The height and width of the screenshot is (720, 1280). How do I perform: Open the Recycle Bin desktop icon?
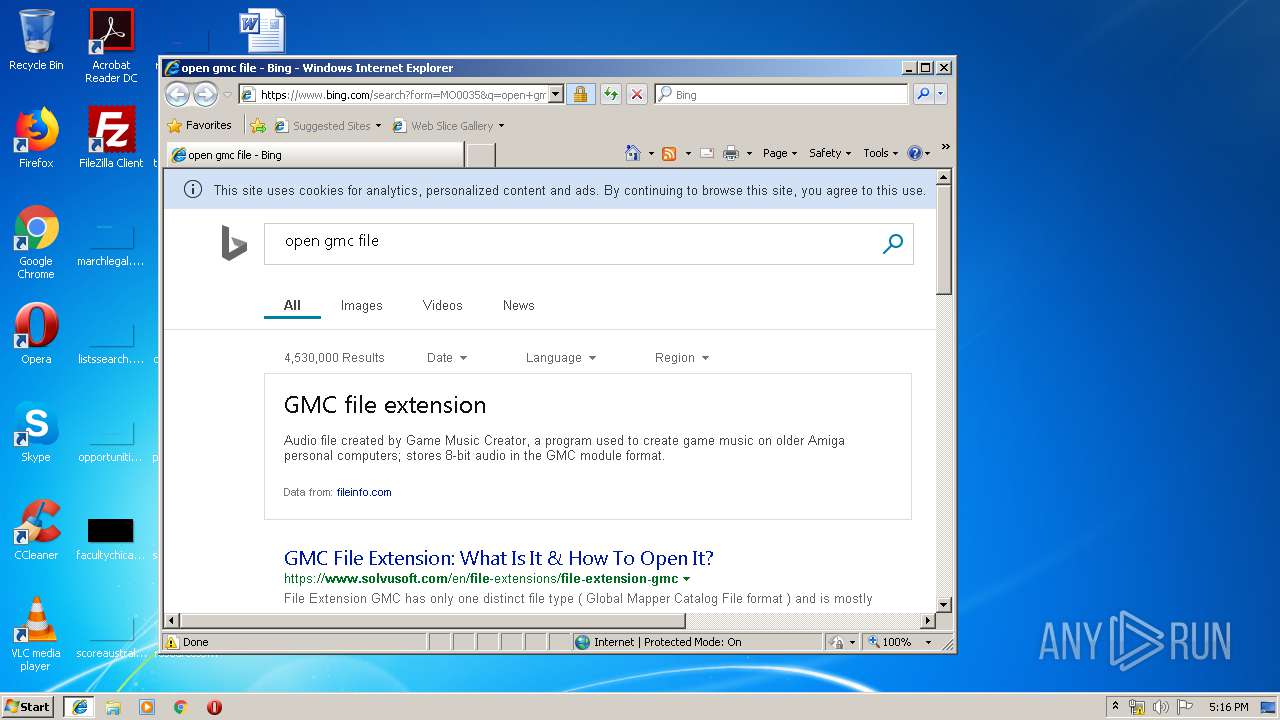tap(36, 40)
